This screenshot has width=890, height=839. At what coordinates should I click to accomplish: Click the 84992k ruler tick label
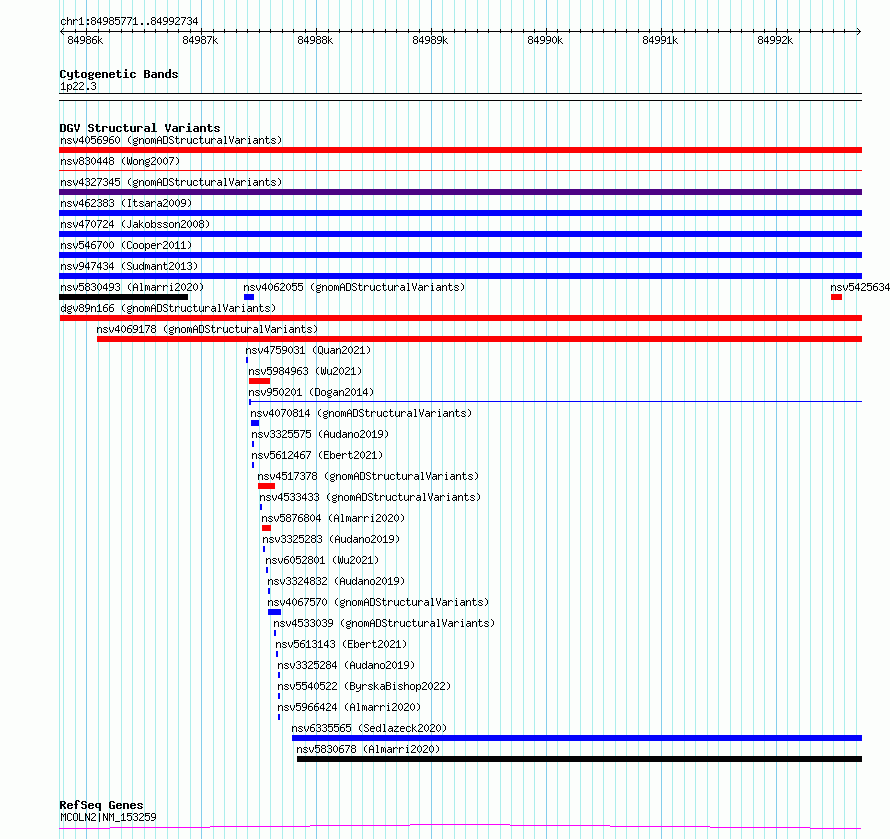coord(775,40)
